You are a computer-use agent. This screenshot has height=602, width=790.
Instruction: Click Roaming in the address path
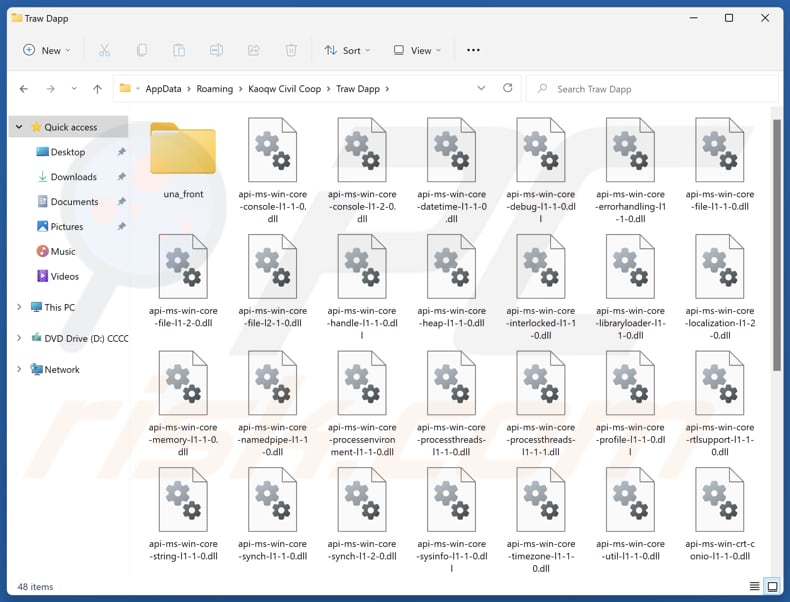[215, 89]
